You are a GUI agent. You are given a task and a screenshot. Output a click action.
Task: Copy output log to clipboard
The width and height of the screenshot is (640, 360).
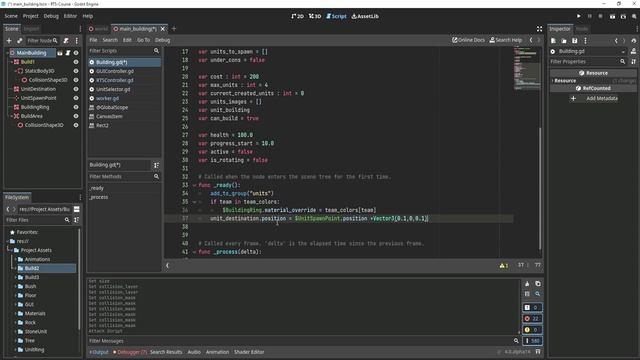click(x=538, y=284)
